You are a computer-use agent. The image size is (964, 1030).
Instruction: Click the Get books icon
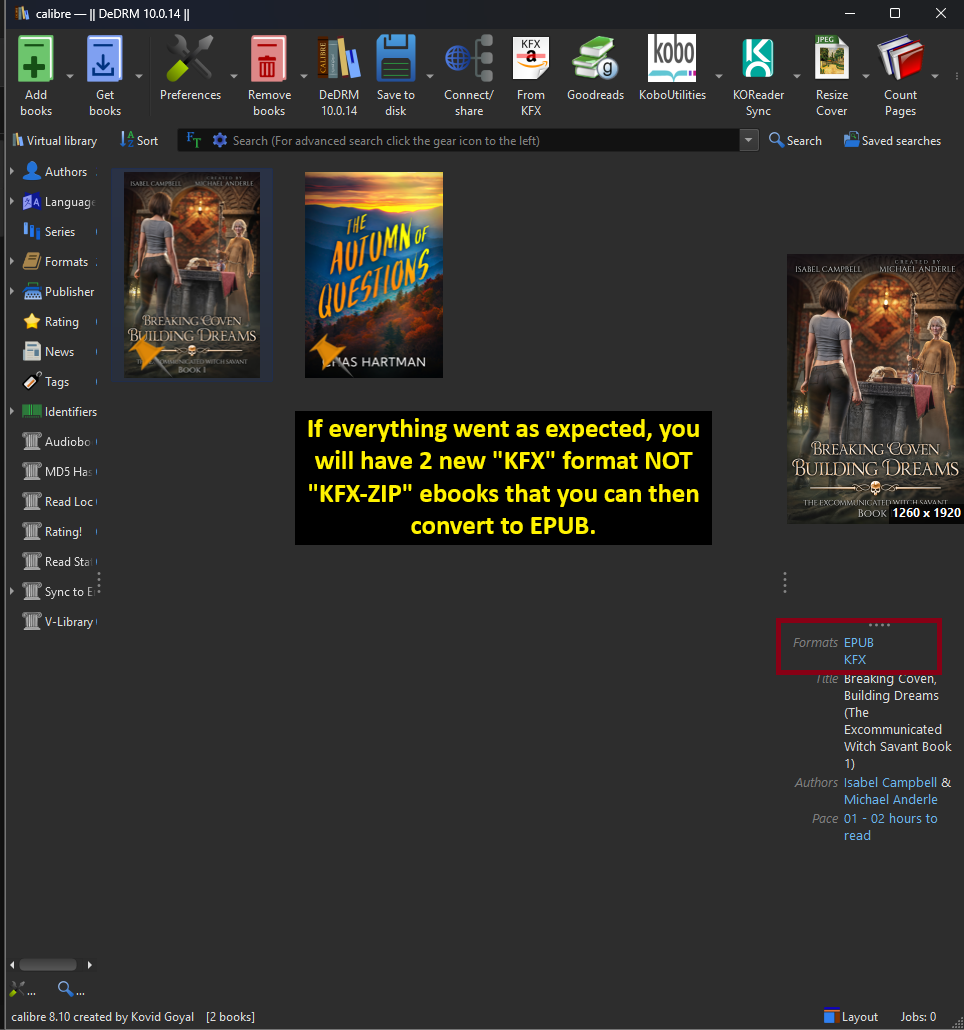tap(104, 60)
